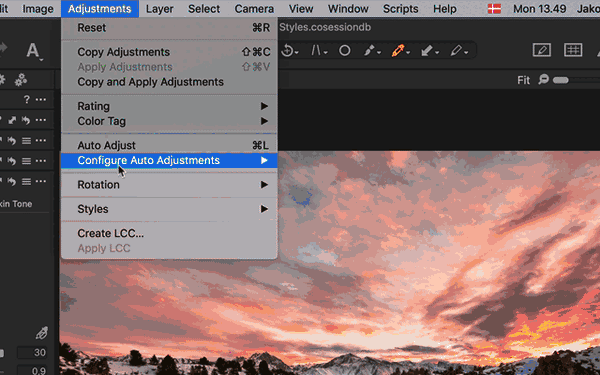Viewport: 600px width, 375px height.
Task: Click the diagonal double-arrow expand icon
Action: pos(12,120)
